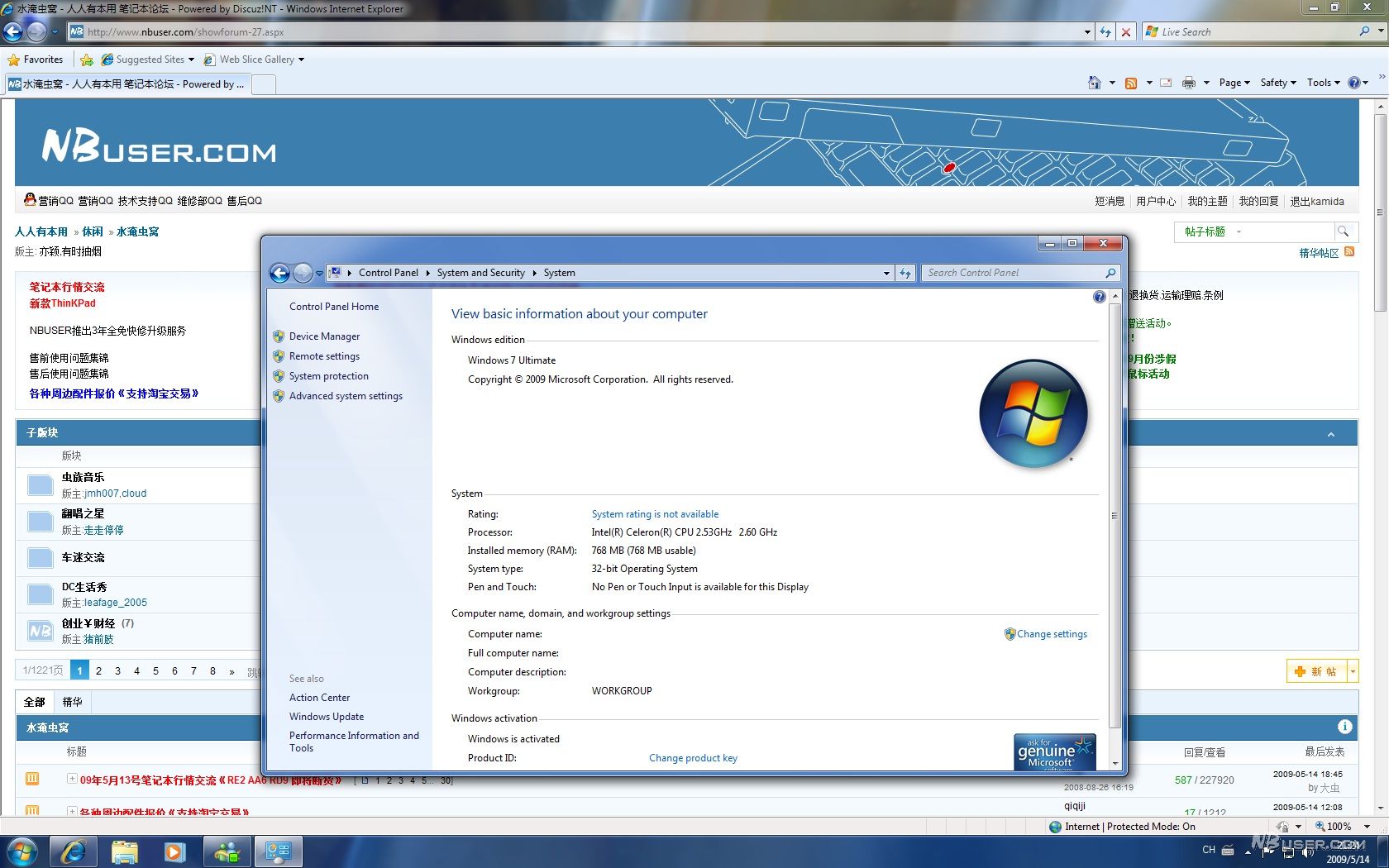This screenshot has width=1389, height=868.
Task: Click the 新帖 new post button
Action: [x=1318, y=671]
